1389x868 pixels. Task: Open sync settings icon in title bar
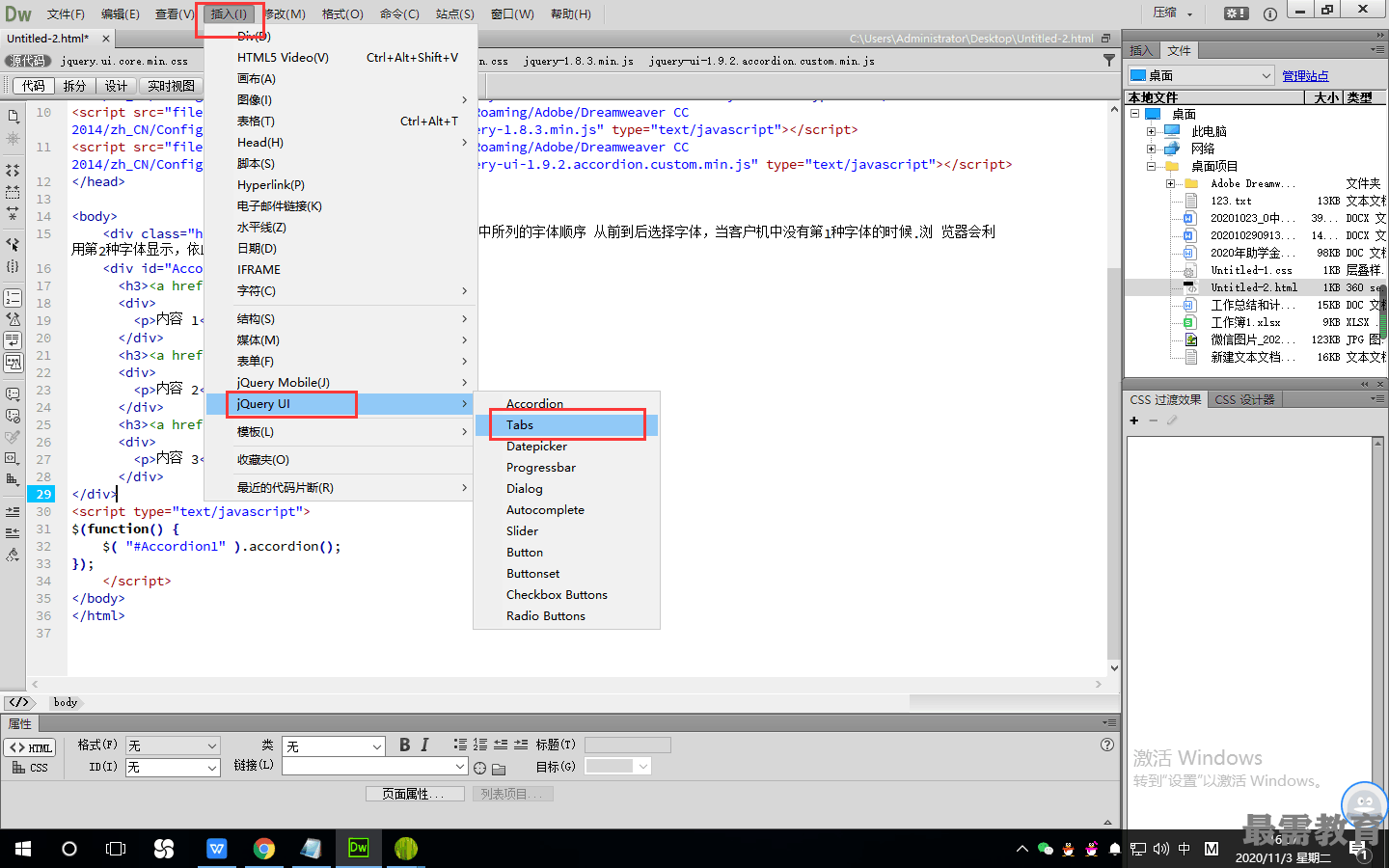tap(1237, 13)
